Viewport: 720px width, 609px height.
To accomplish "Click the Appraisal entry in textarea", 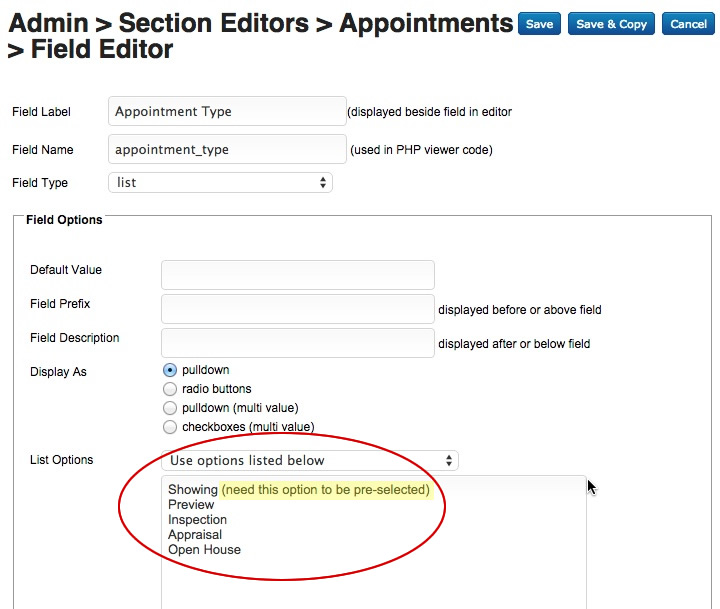I will 195,535.
